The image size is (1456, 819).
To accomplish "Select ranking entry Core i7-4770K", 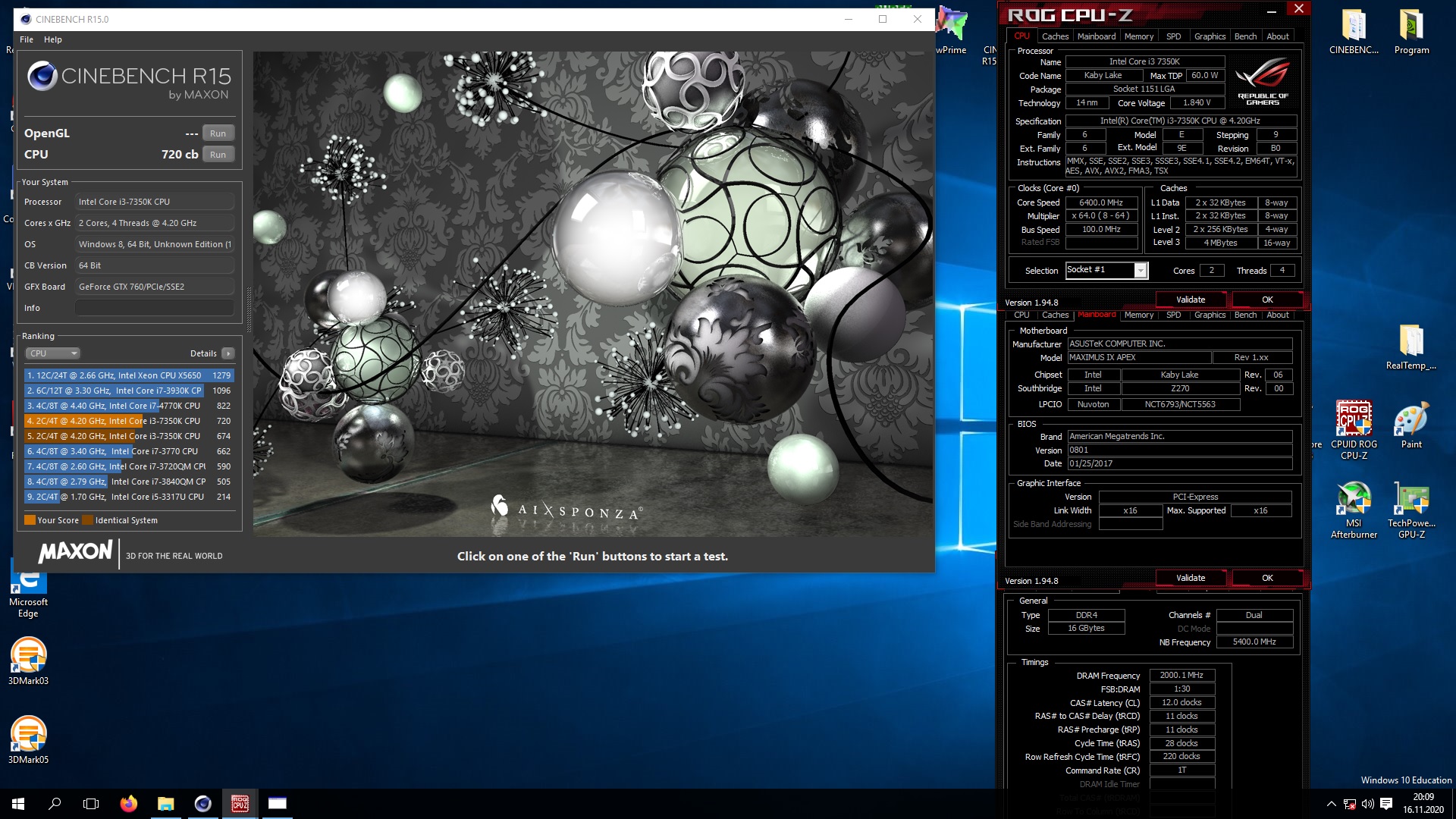I will (129, 406).
